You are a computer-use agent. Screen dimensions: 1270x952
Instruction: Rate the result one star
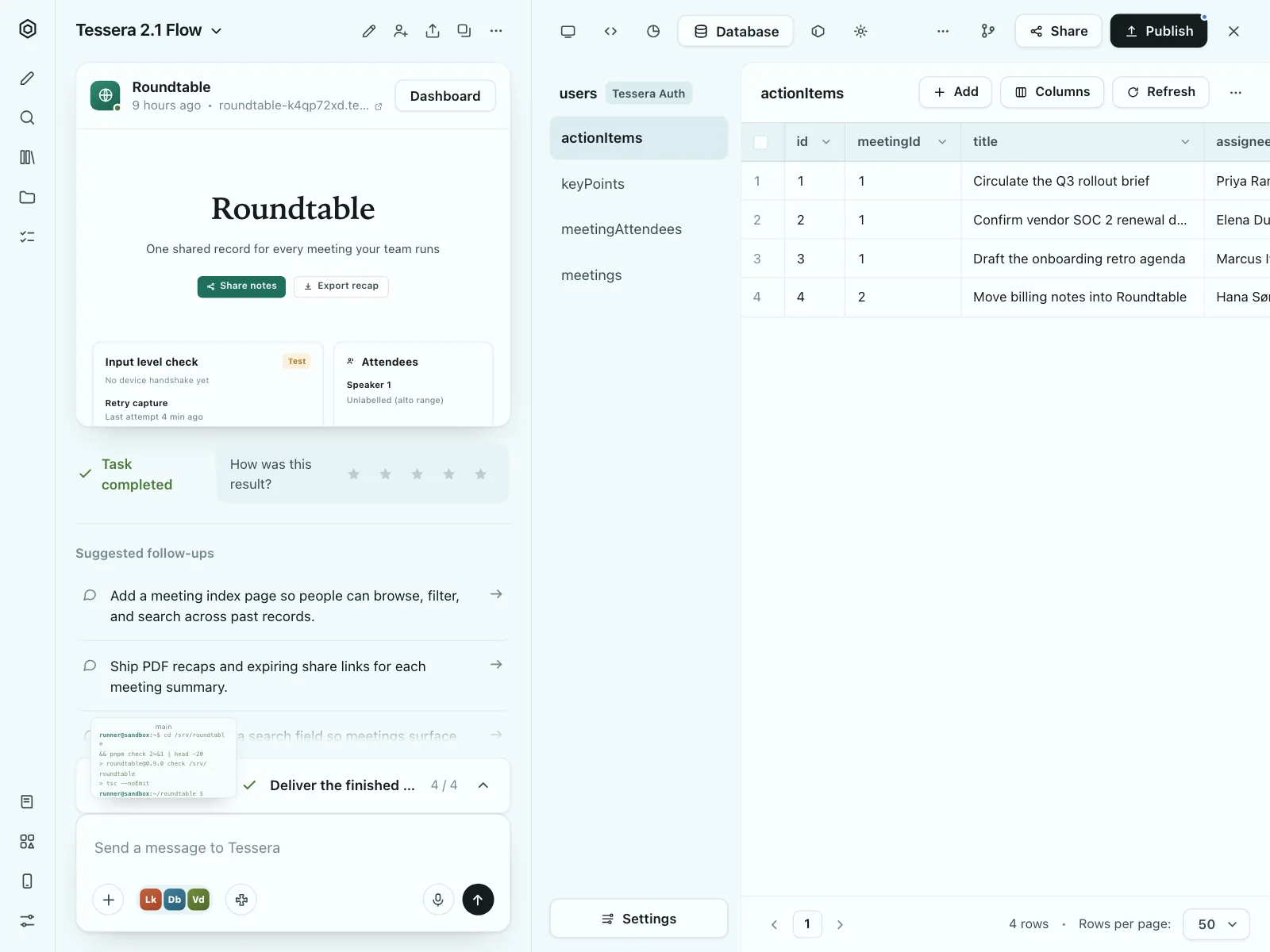tap(354, 474)
